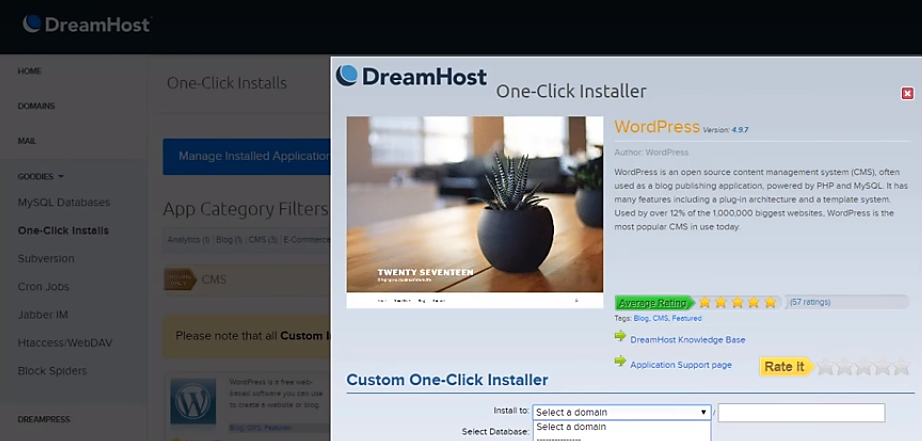Image resolution: width=922 pixels, height=441 pixels.
Task: Close the One-Click Installer dialog
Action: point(907,93)
